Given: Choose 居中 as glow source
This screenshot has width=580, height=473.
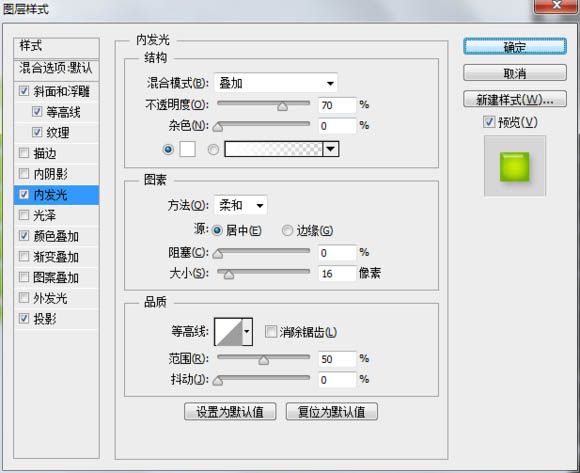Looking at the screenshot, I should pos(217,230).
